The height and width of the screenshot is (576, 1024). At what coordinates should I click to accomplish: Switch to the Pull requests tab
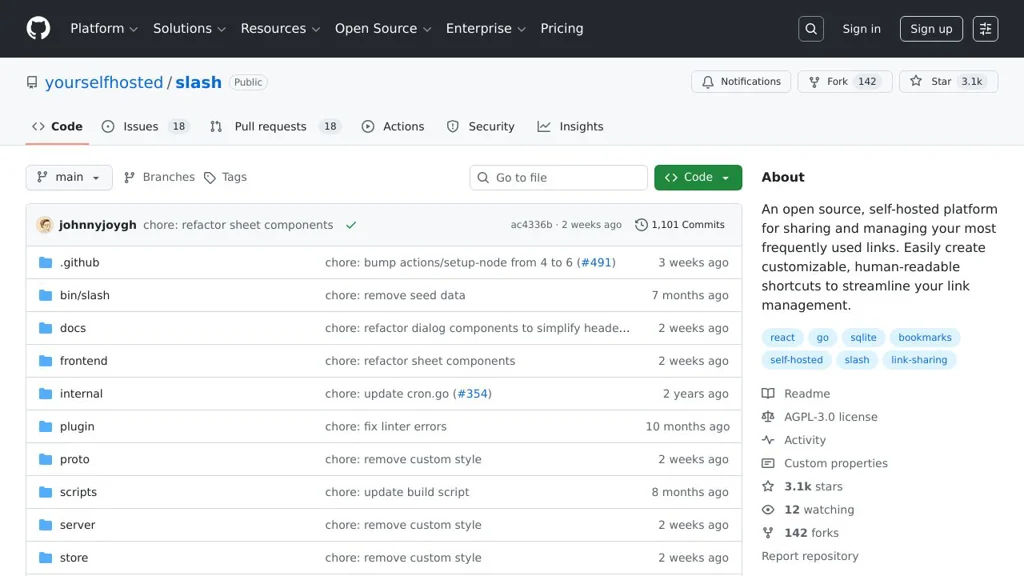click(x=270, y=127)
